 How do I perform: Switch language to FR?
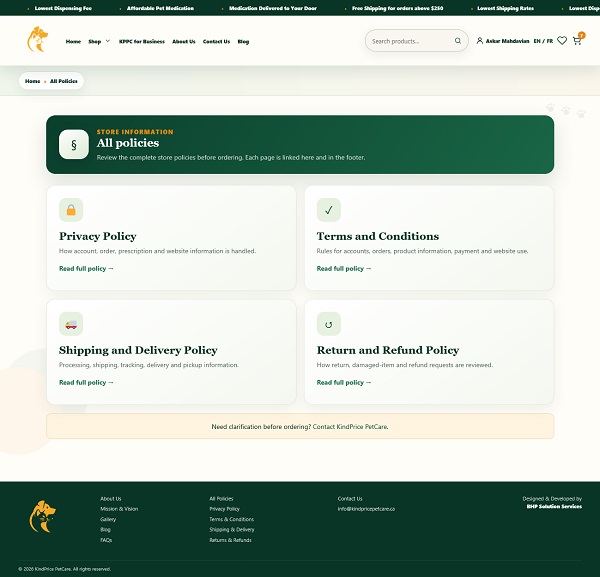(x=550, y=41)
